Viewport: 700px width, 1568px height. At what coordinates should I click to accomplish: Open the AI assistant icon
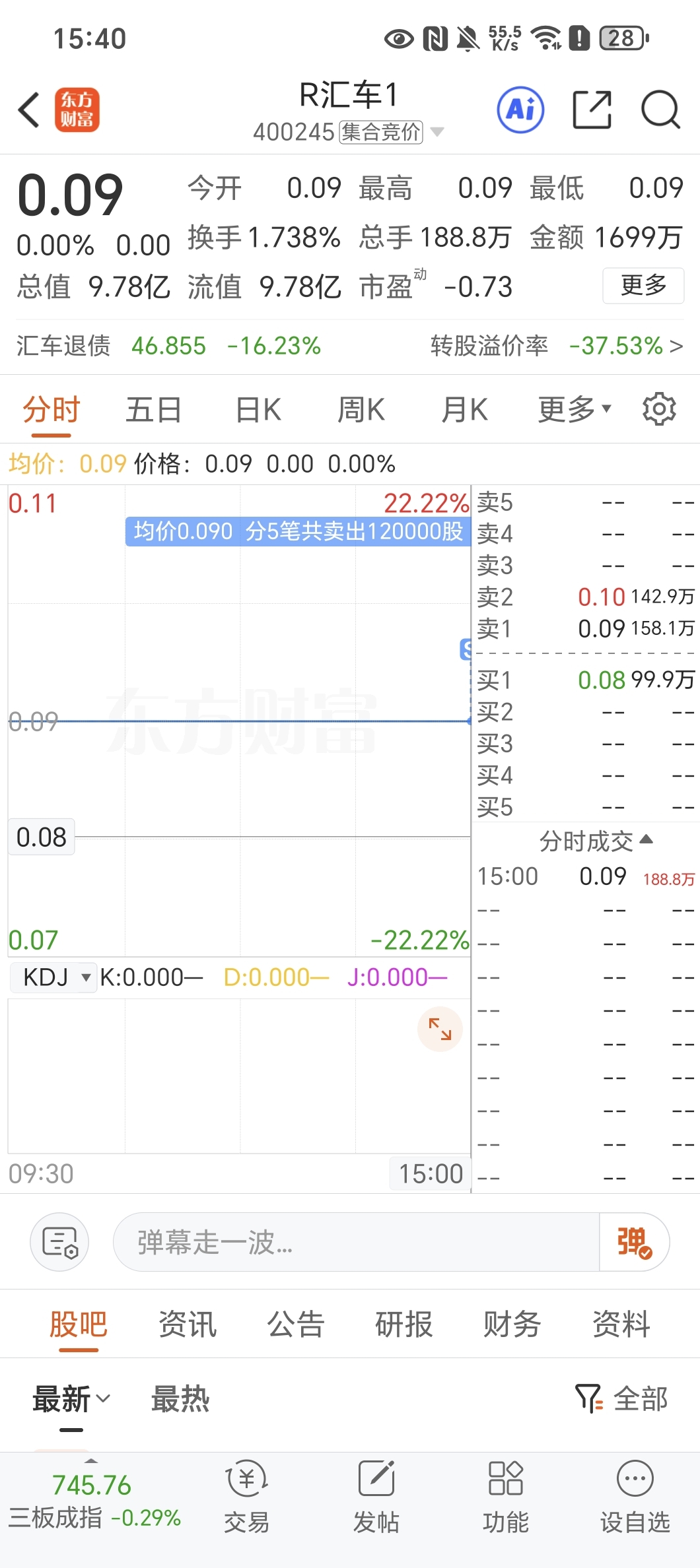tap(520, 110)
